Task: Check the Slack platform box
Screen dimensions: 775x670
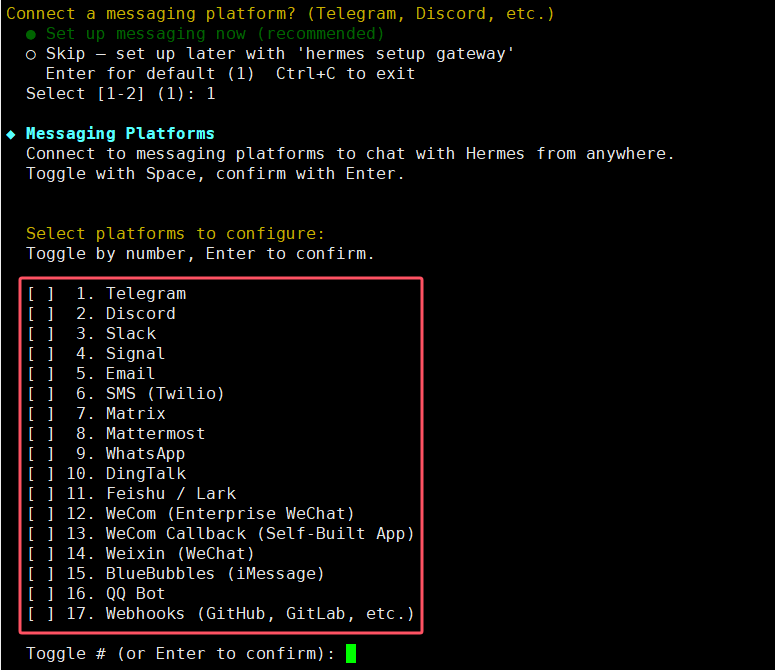Action: (41, 334)
